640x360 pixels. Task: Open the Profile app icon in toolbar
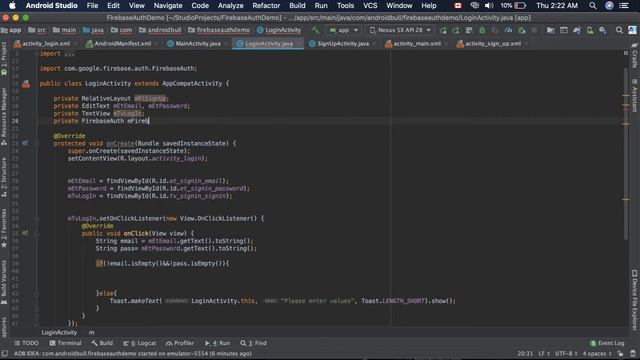pos(508,30)
